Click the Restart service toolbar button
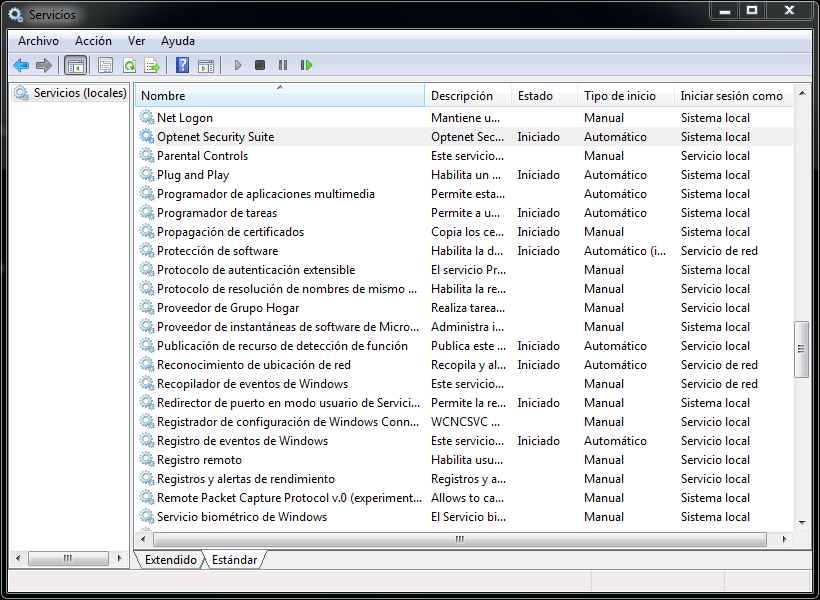Screen dimensions: 820x600 coord(306,65)
